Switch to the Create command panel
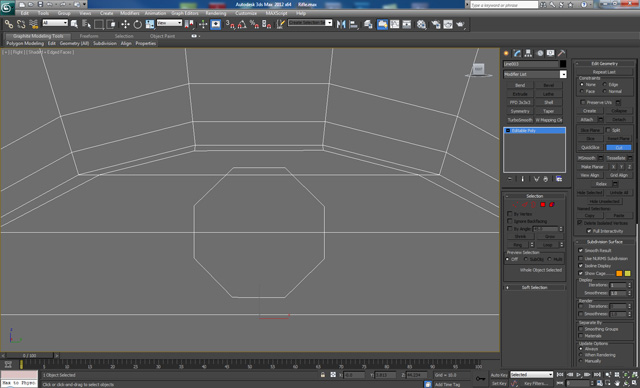 [506, 53]
